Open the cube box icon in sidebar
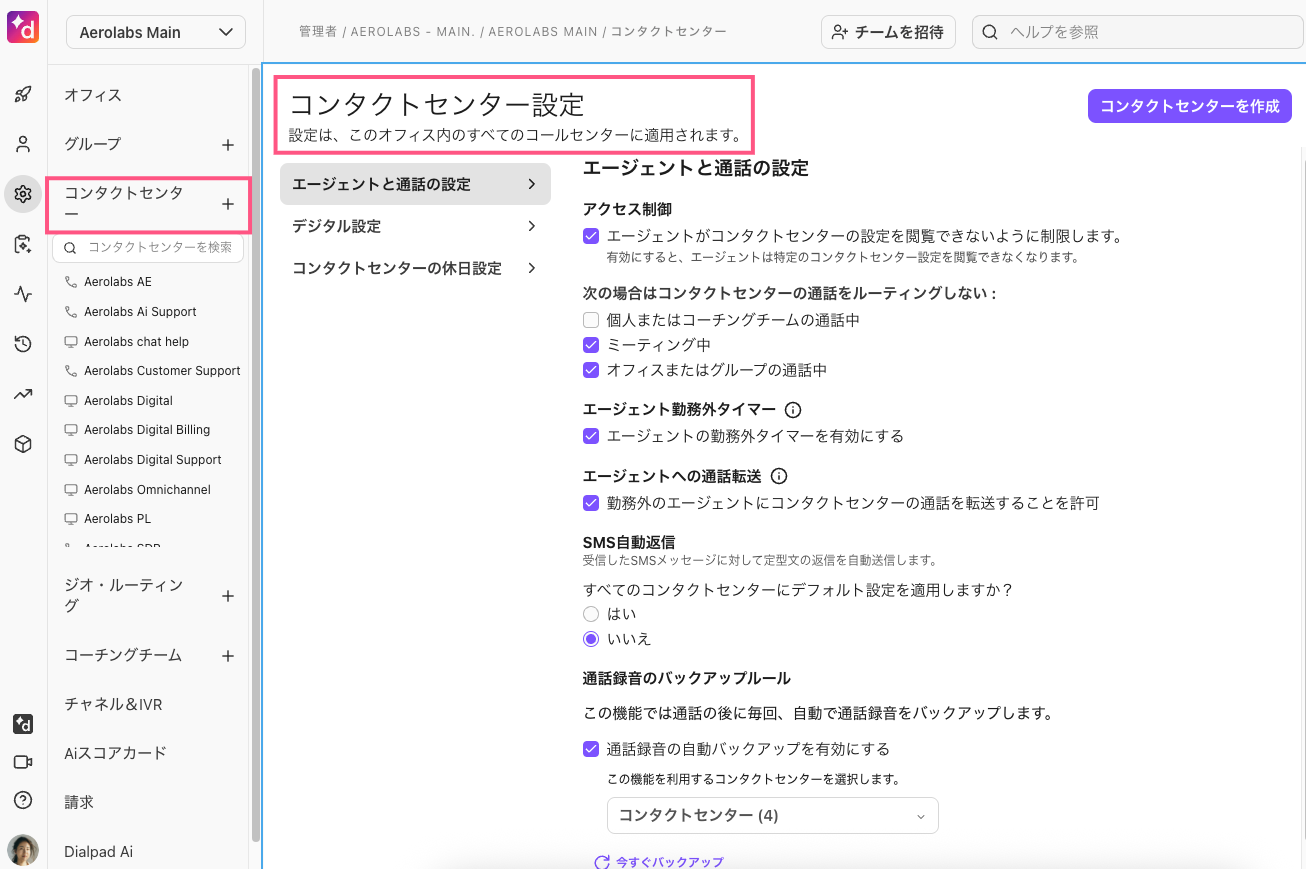Viewport: 1306px width, 869px height. 23,444
